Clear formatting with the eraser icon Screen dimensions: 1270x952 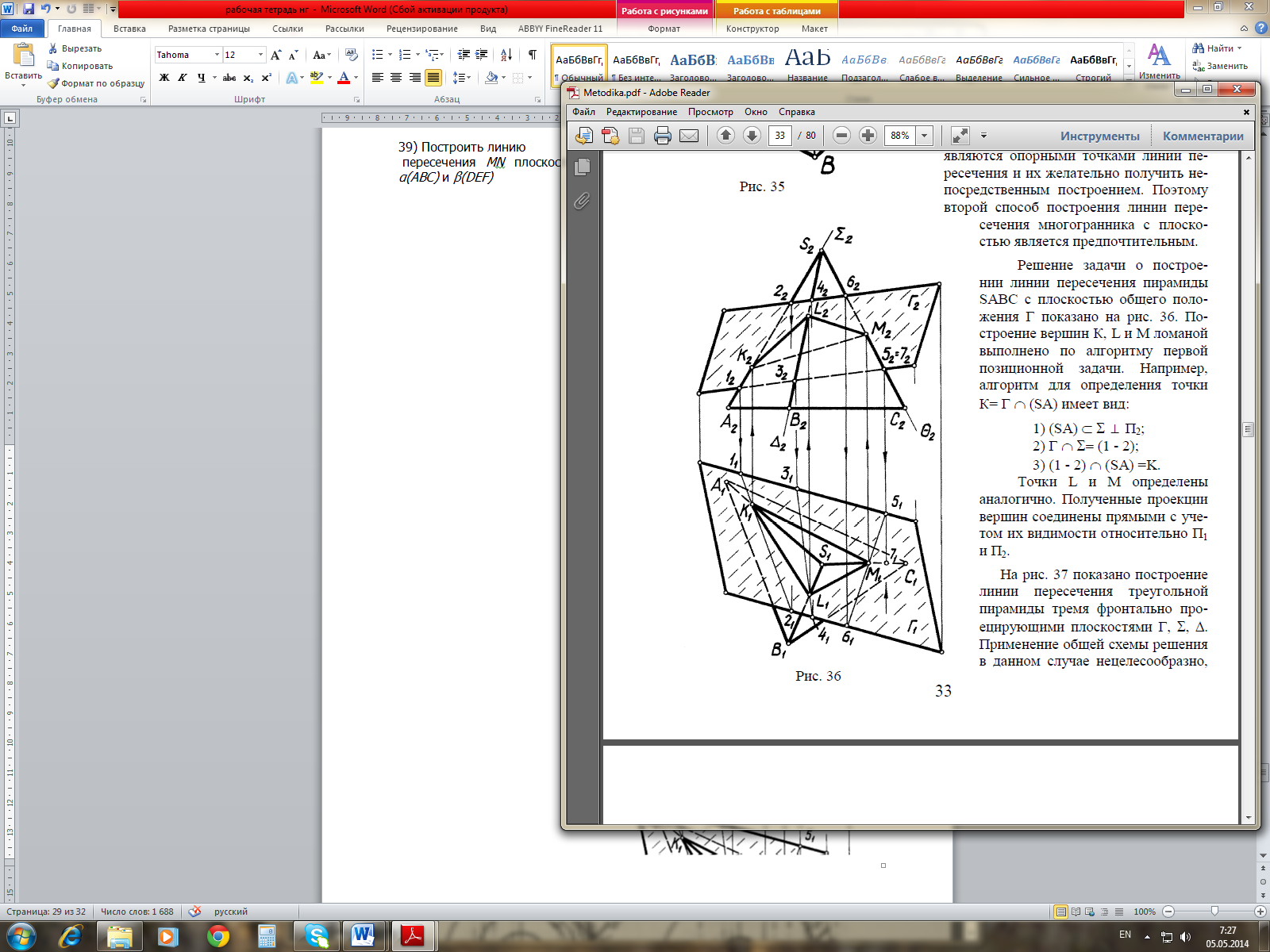352,55
